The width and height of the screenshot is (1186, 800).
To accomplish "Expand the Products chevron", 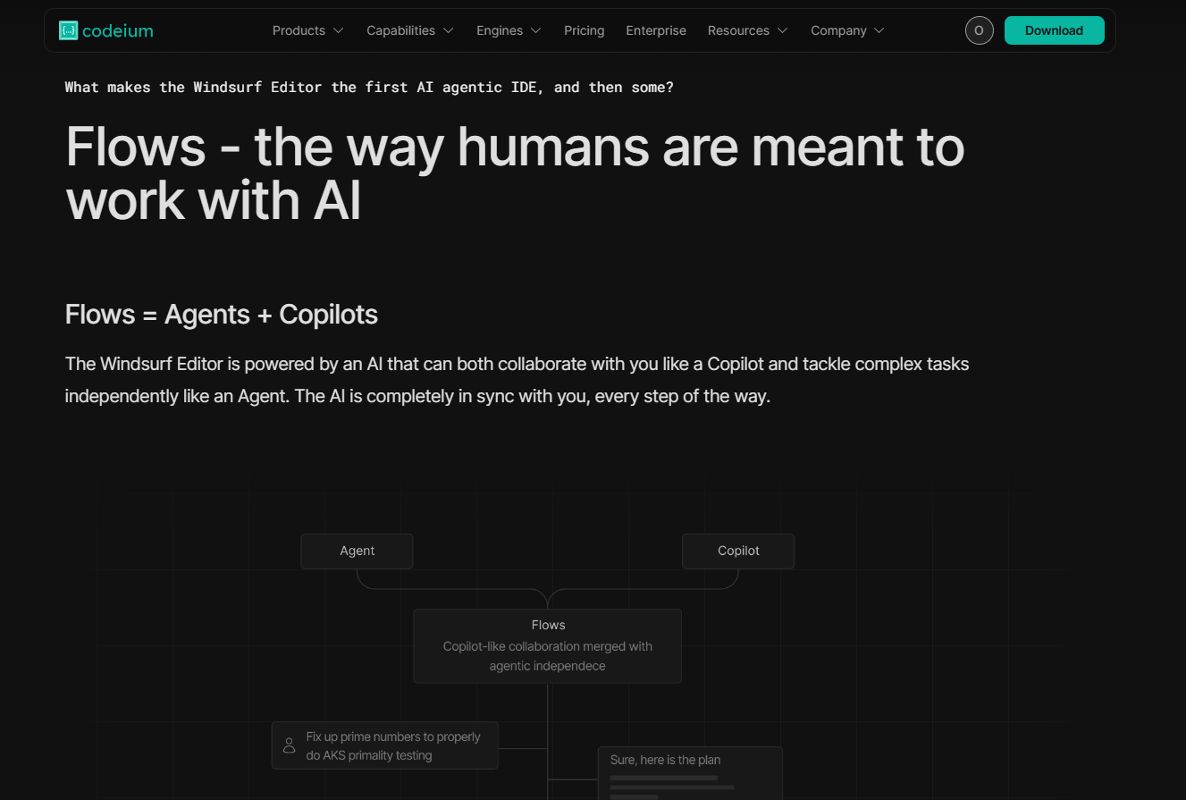I will pyautogui.click(x=338, y=30).
